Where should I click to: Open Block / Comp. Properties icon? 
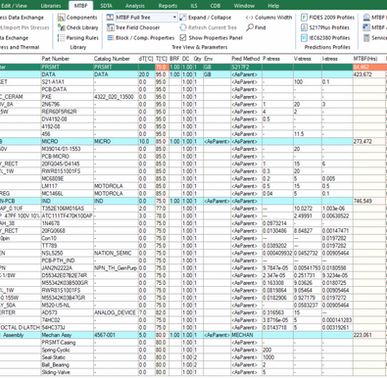pos(110,38)
